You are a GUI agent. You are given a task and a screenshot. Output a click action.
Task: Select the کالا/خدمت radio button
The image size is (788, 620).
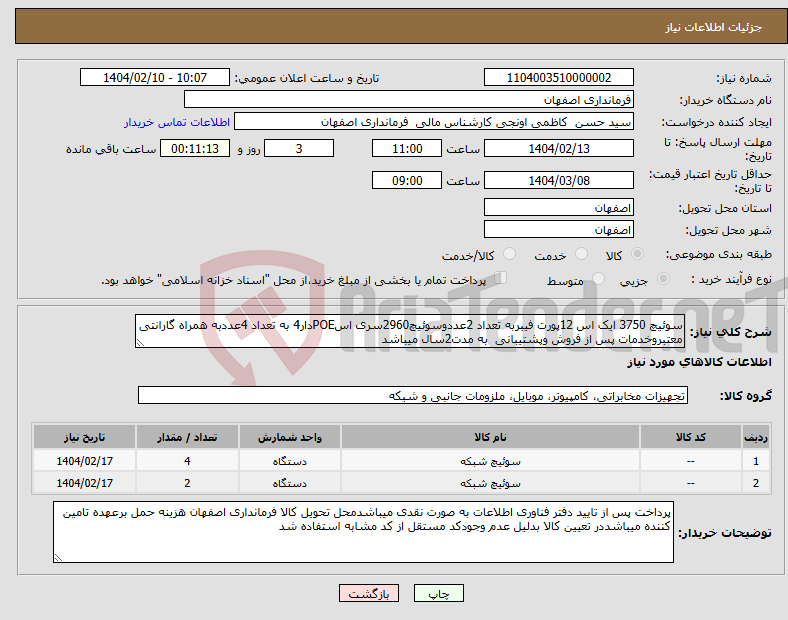pos(509,254)
